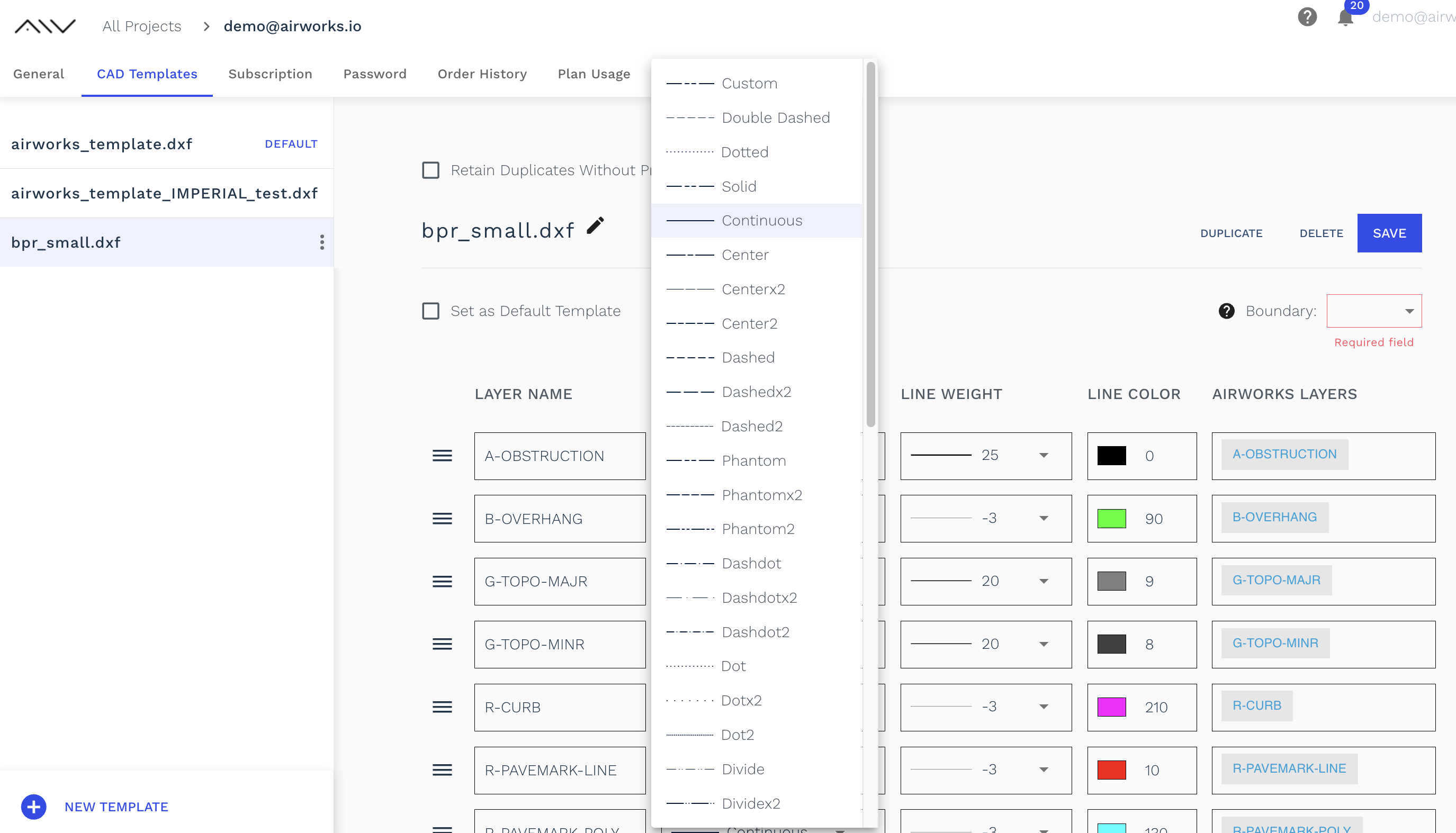
Task: Go to All Projects breadcrumb
Action: click(x=141, y=26)
